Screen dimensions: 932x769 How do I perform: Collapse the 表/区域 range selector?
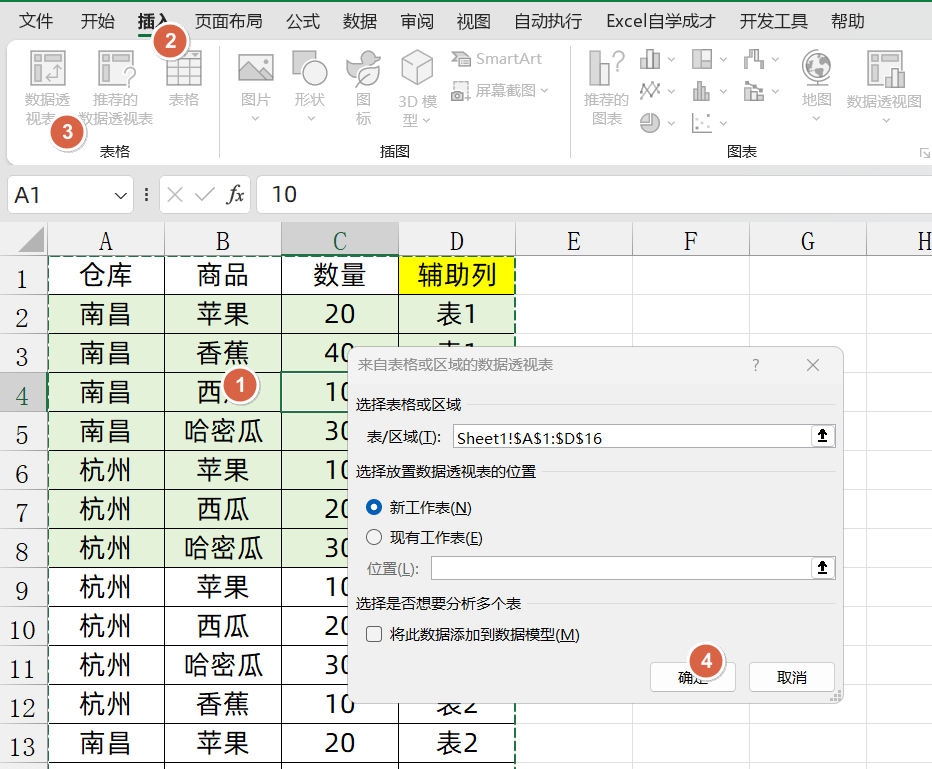tap(823, 436)
